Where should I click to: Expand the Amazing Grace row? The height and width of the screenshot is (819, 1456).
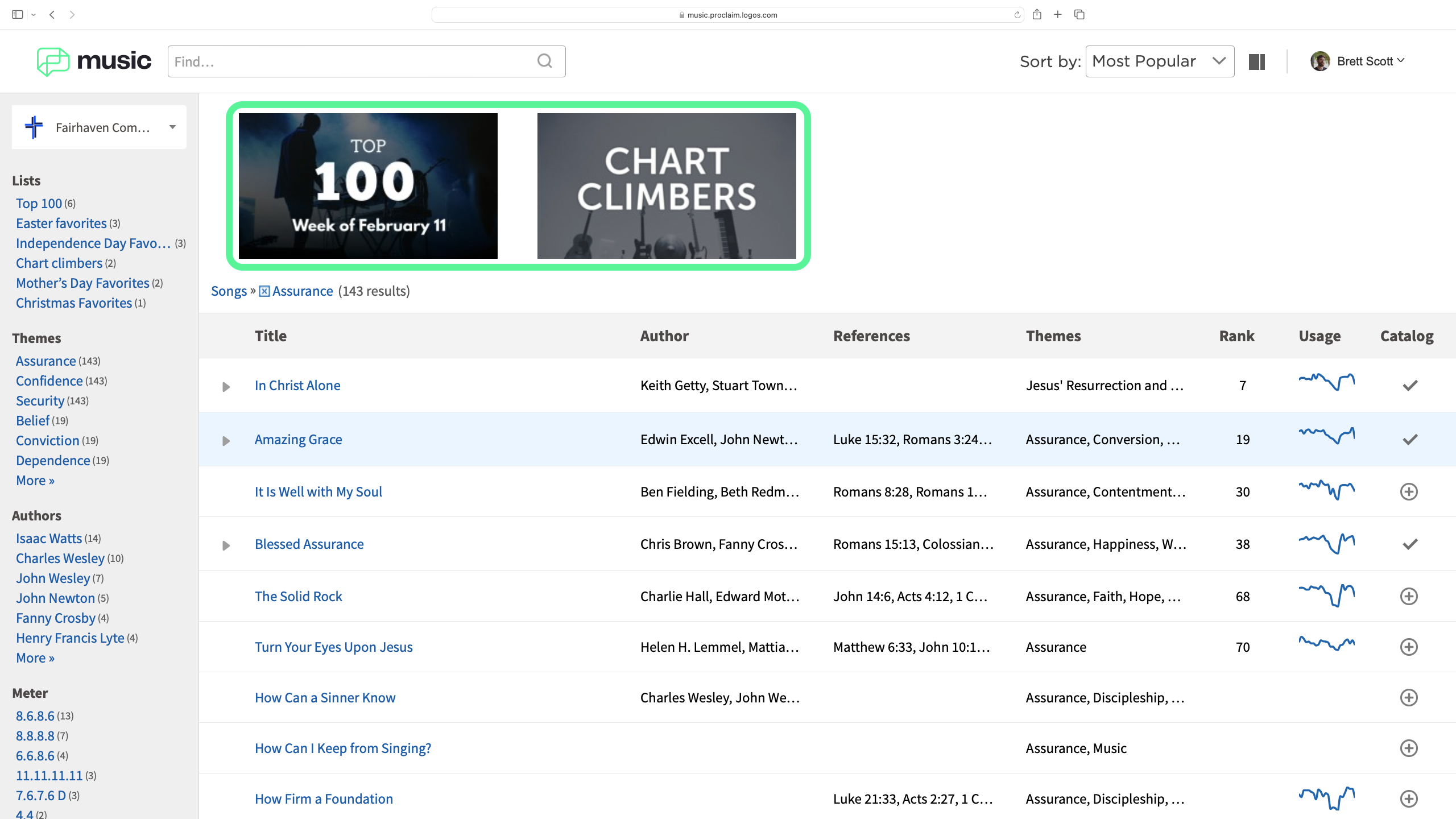[226, 441]
